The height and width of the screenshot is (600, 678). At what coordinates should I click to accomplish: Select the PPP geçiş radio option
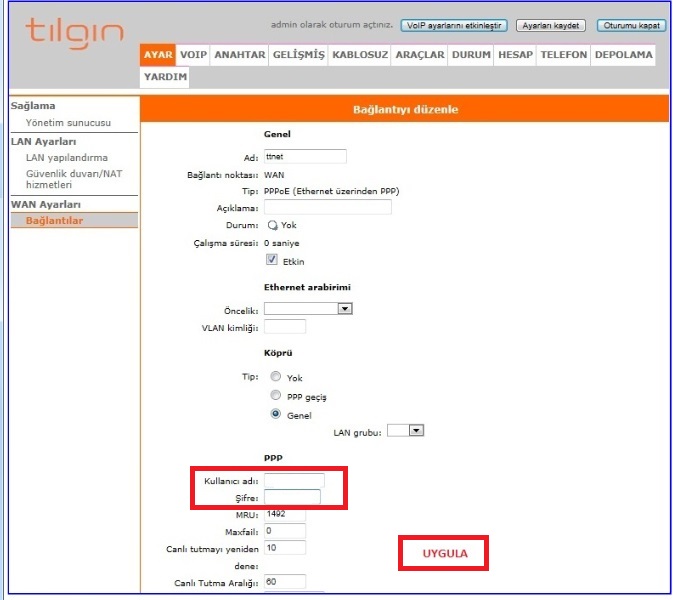(275, 396)
